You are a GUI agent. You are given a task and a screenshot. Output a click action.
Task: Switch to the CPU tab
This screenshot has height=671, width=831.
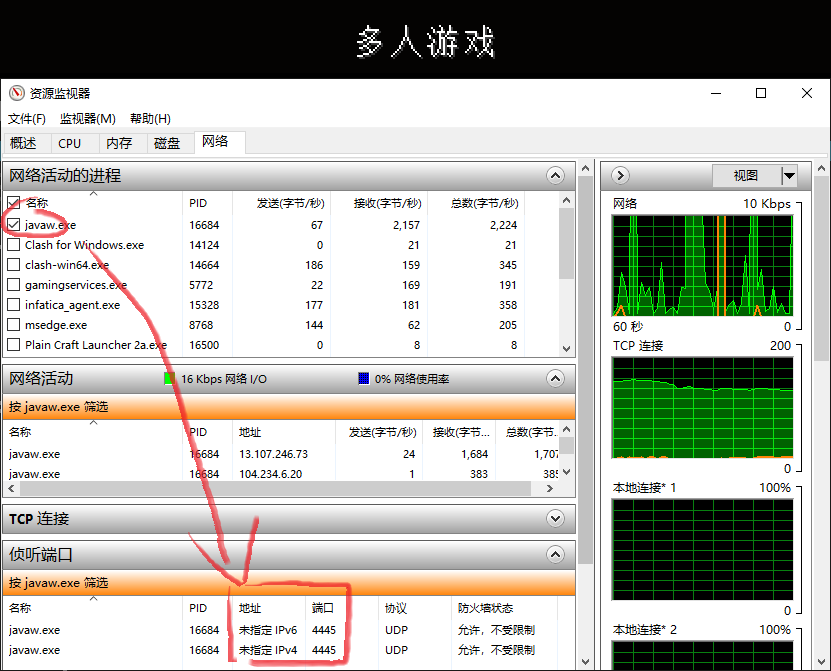click(x=70, y=143)
